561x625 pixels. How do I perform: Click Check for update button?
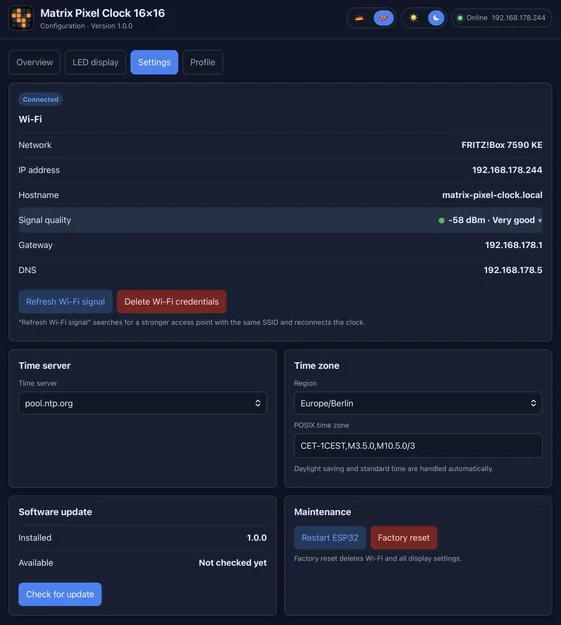point(60,594)
